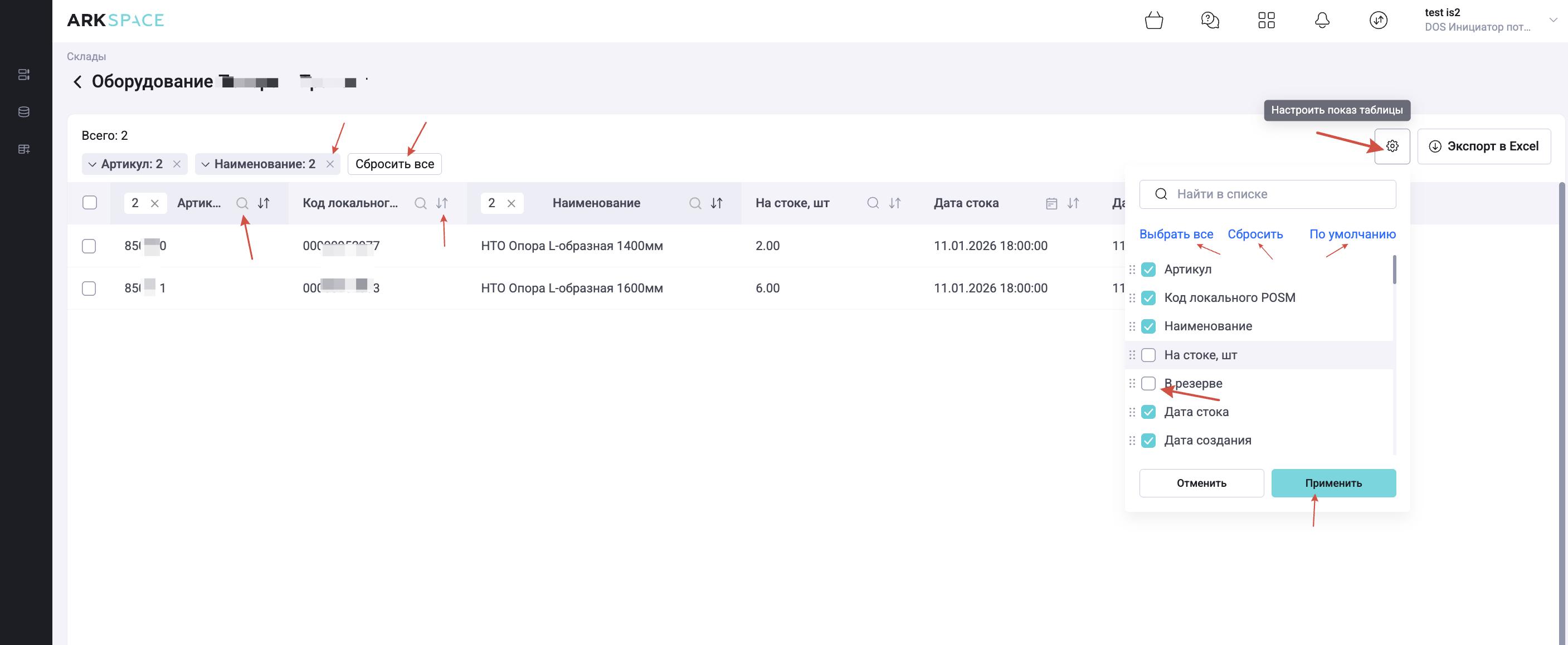Click the table settings gear icon
The width and height of the screenshot is (1568, 645).
(x=1392, y=146)
